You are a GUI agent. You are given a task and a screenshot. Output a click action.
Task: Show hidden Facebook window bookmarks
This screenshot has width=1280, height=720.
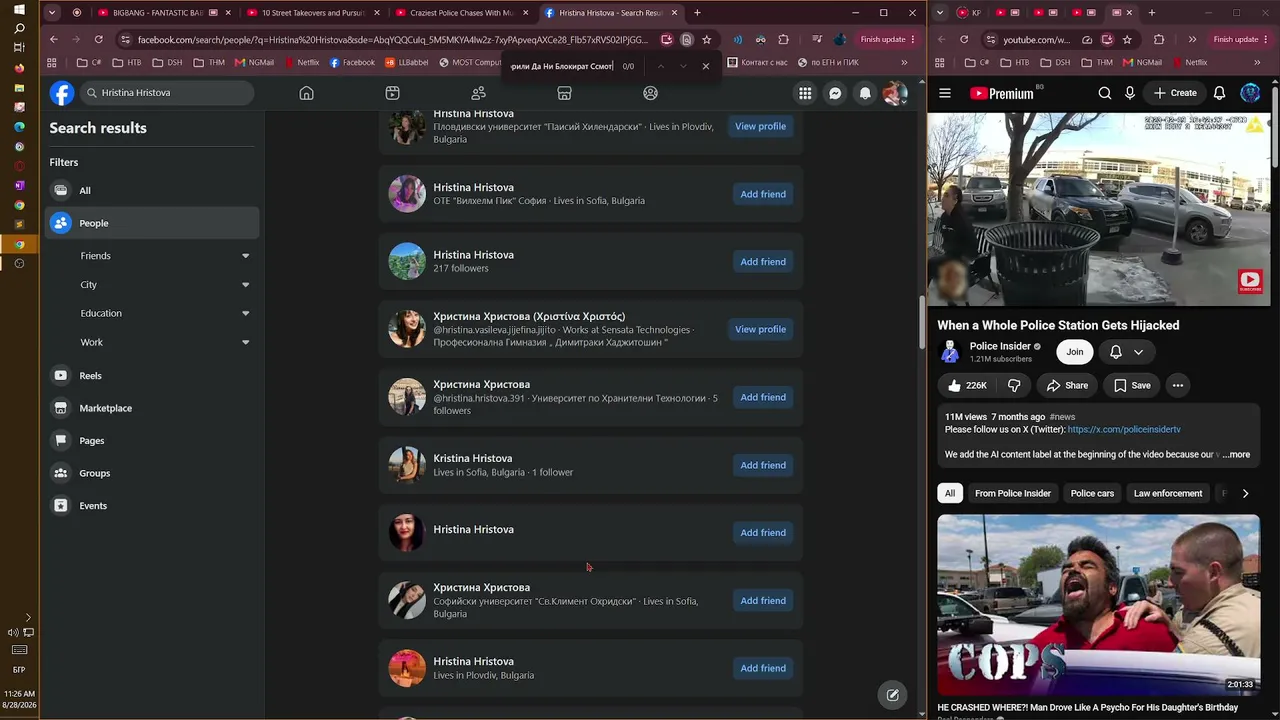904,62
